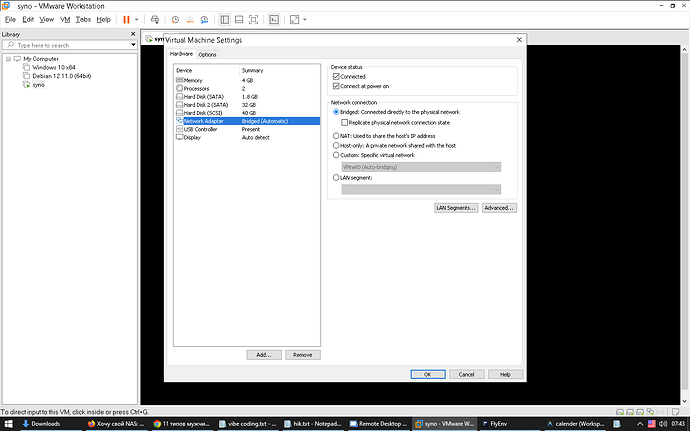Open the View menu

pyautogui.click(x=47, y=19)
